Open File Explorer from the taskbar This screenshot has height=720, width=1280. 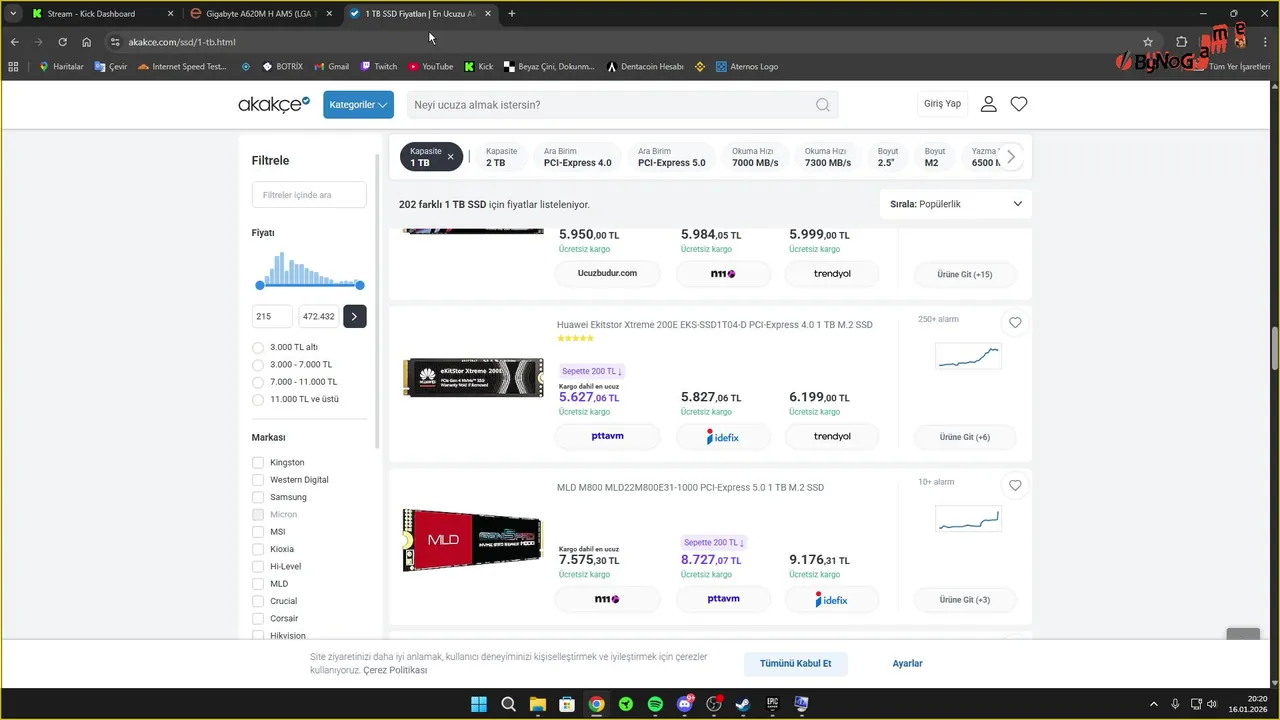[538, 704]
